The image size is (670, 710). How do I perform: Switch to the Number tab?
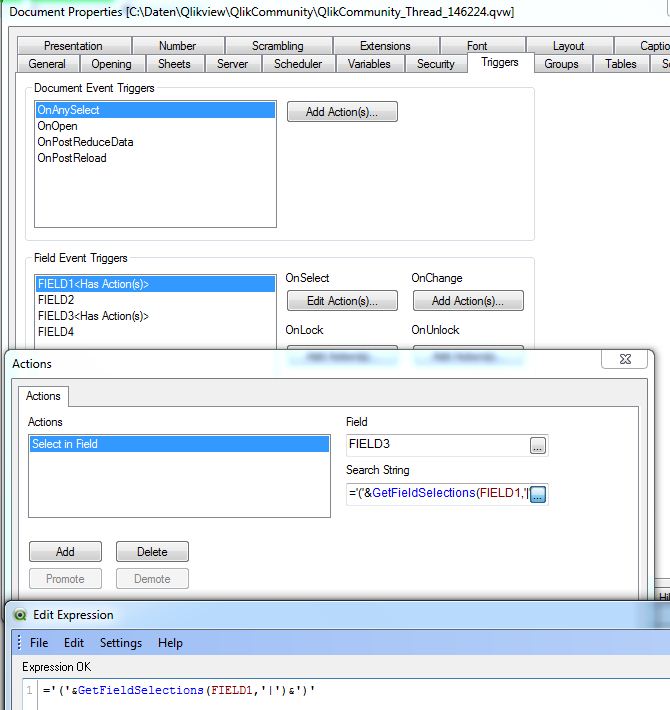pyautogui.click(x=177, y=46)
